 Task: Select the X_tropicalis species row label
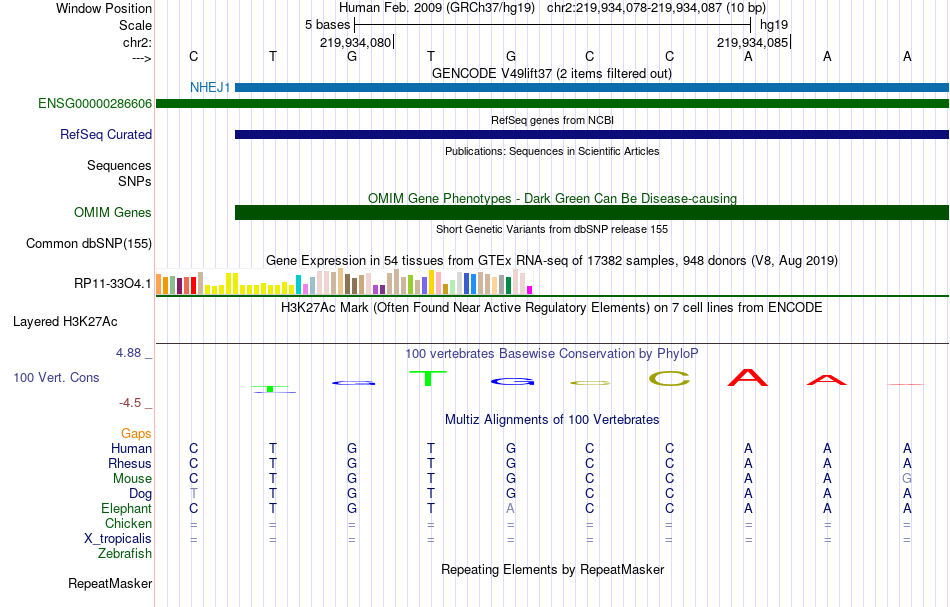pyautogui.click(x=118, y=539)
